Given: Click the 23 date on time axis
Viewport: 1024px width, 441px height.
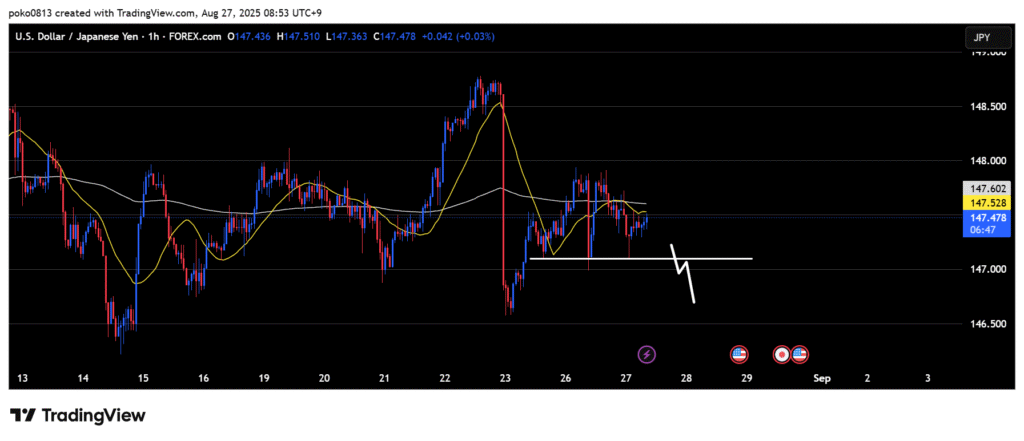Looking at the screenshot, I should [x=505, y=379].
